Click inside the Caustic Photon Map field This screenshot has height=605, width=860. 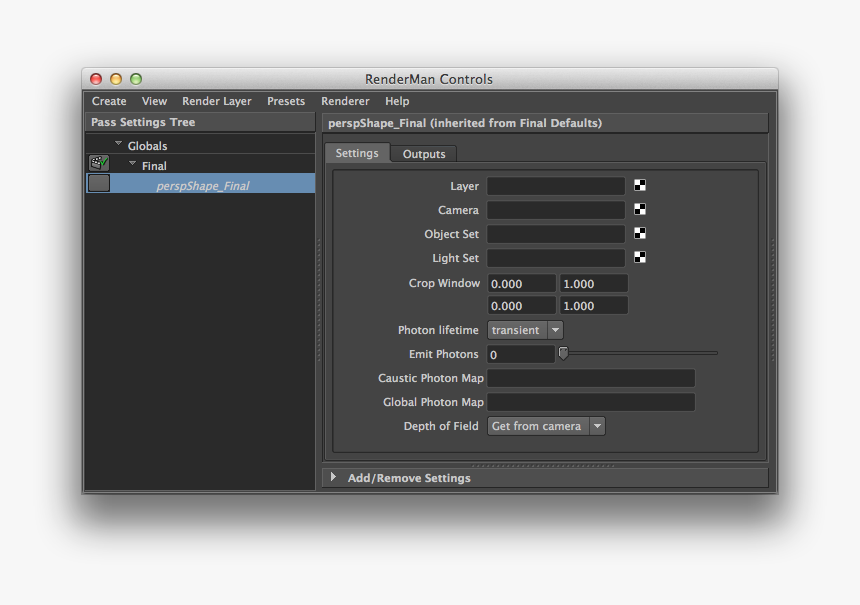click(x=590, y=377)
